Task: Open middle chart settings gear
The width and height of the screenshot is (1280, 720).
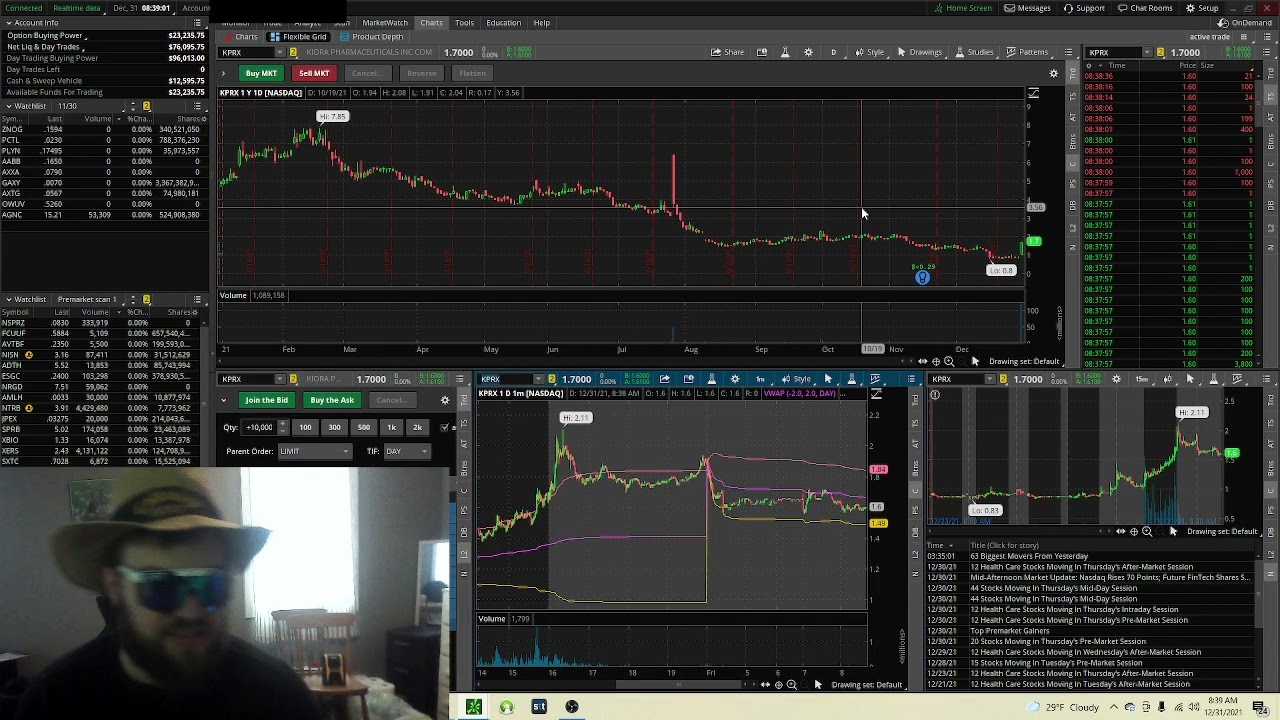Action: click(735, 379)
